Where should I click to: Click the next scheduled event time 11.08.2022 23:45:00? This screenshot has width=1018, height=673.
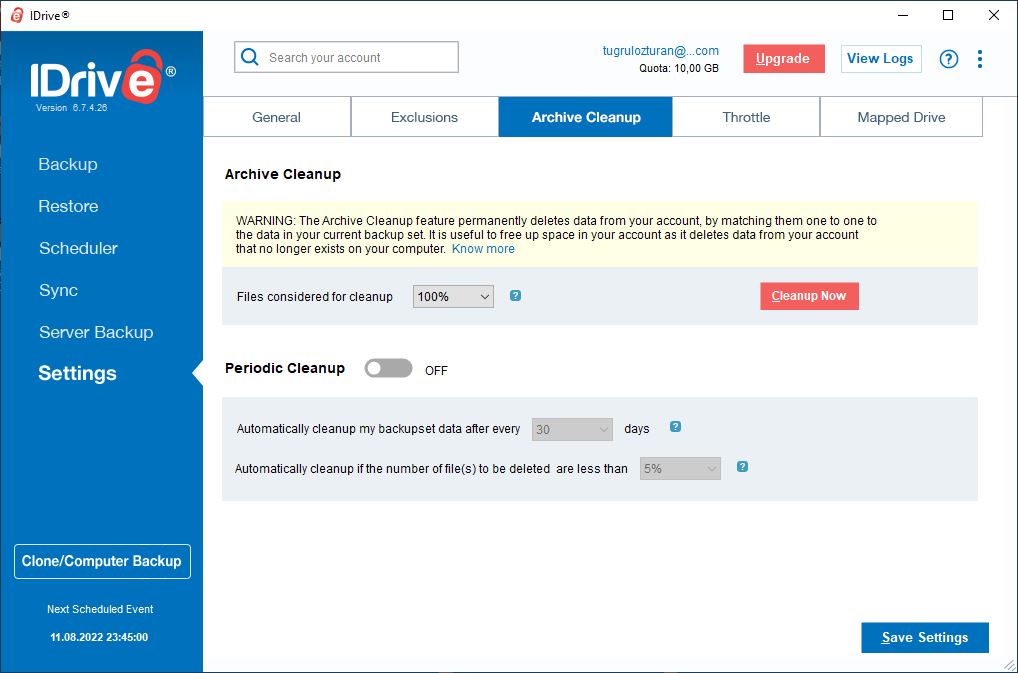[99, 637]
